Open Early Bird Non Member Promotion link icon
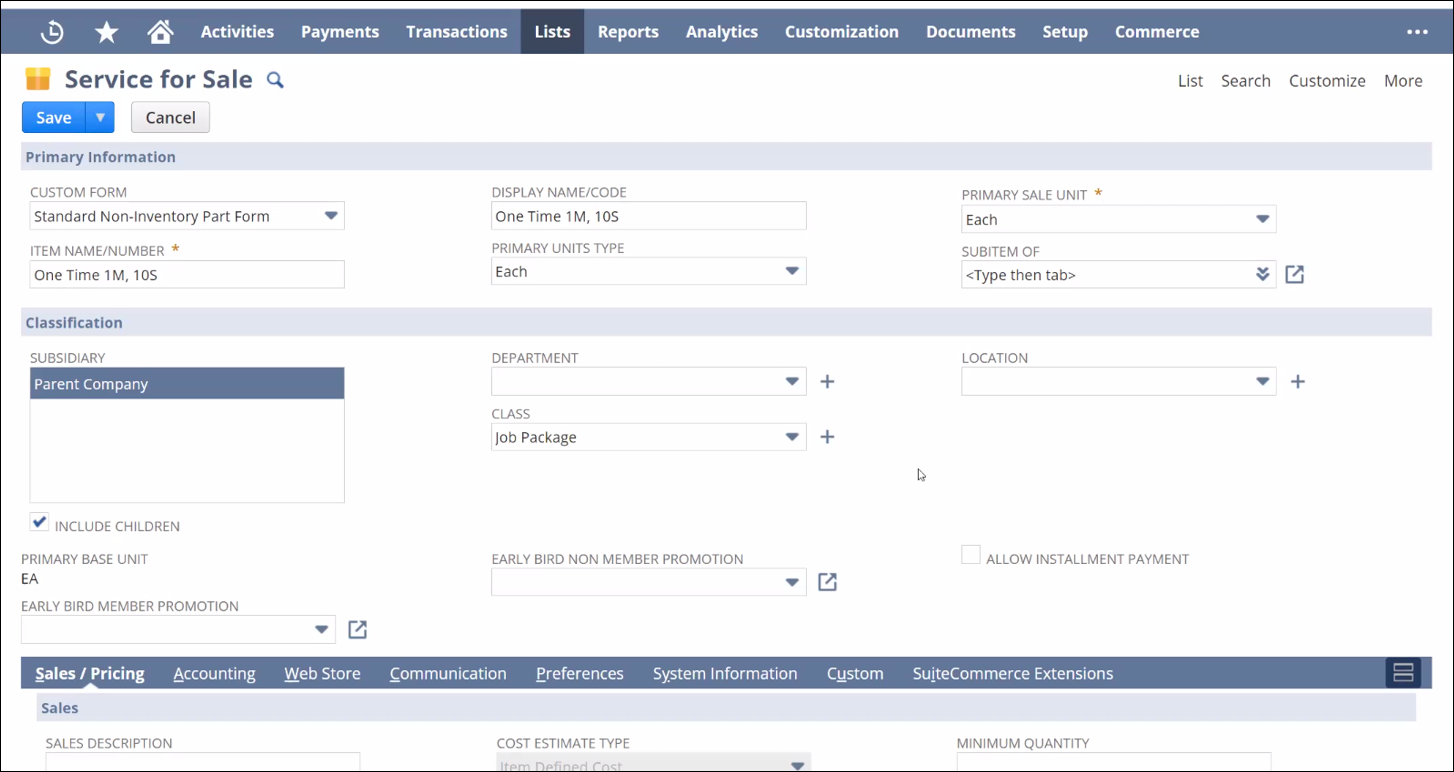Image resolution: width=1454 pixels, height=772 pixels. (x=827, y=582)
